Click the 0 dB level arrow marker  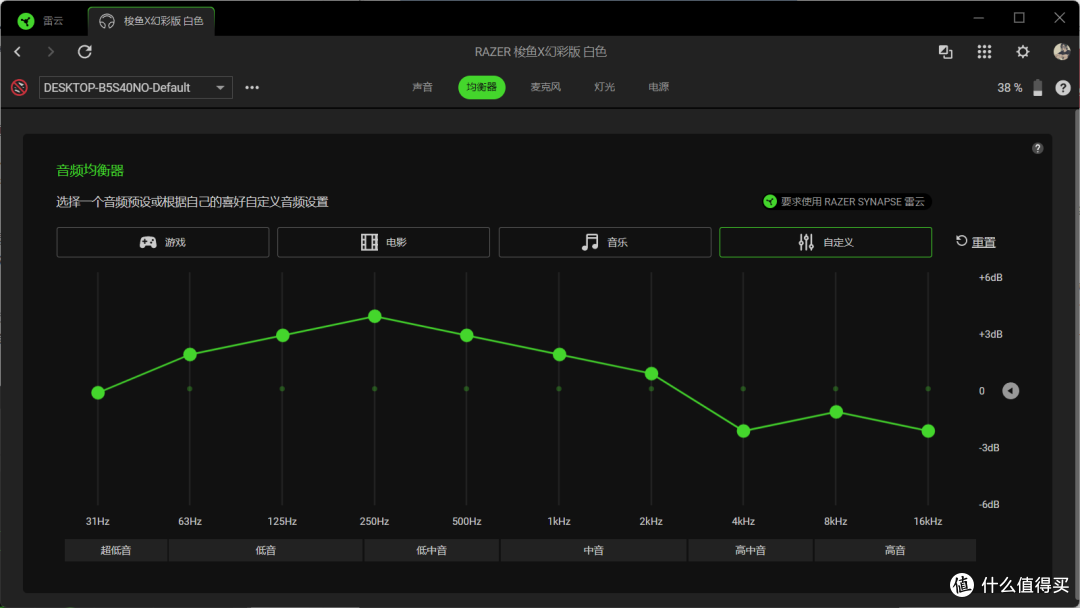(1010, 391)
